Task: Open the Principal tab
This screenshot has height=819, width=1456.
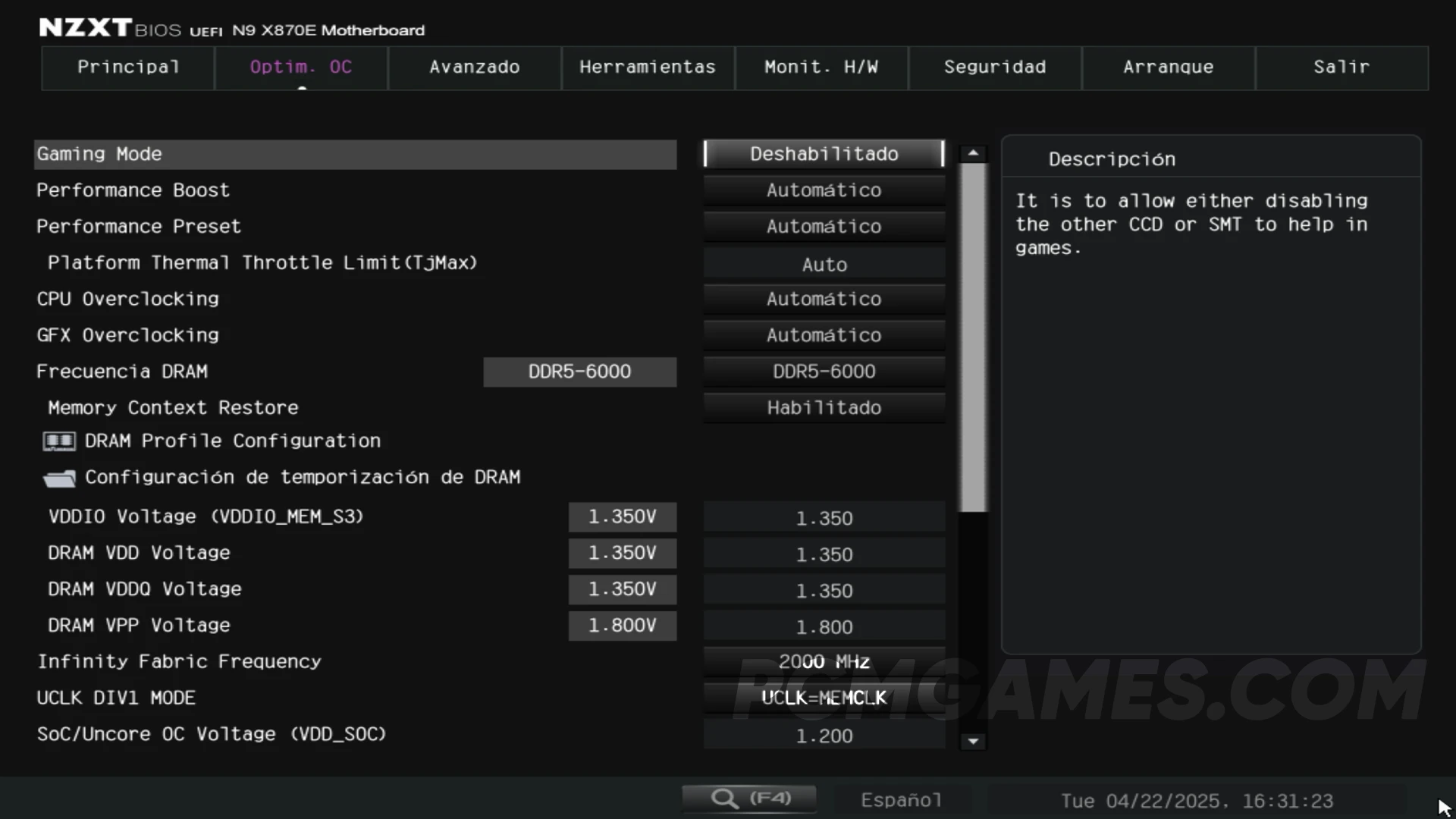Action: coord(128,67)
